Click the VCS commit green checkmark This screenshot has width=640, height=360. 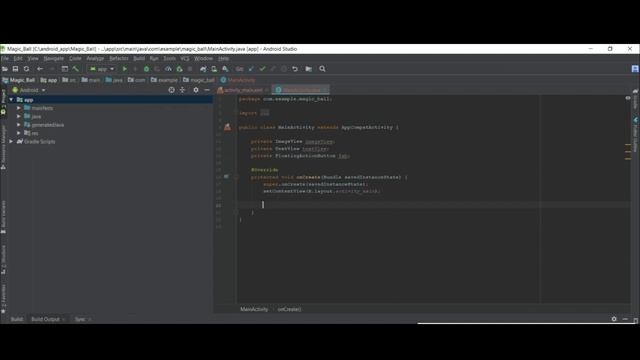pyautogui.click(x=262, y=69)
